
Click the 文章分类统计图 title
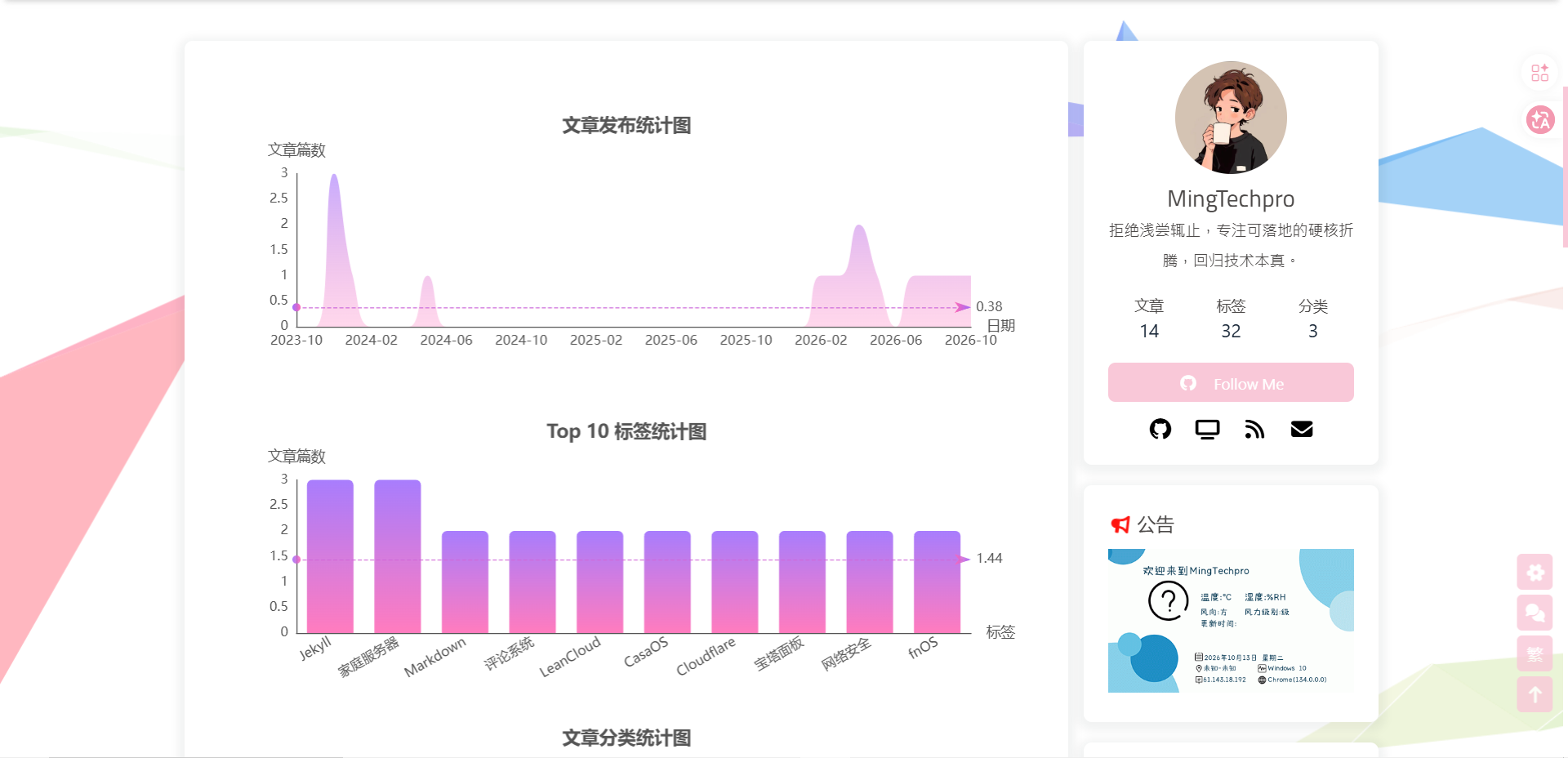[626, 738]
